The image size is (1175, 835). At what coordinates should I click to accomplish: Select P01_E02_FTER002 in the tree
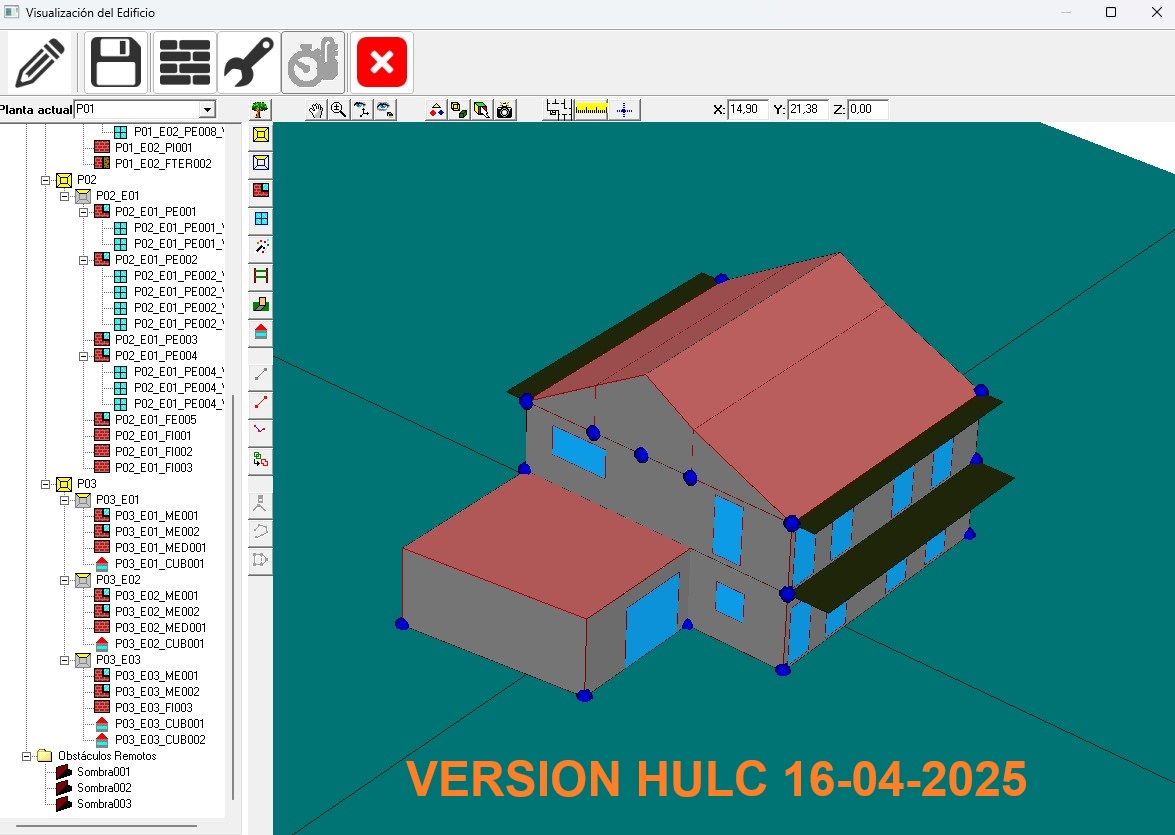163,163
